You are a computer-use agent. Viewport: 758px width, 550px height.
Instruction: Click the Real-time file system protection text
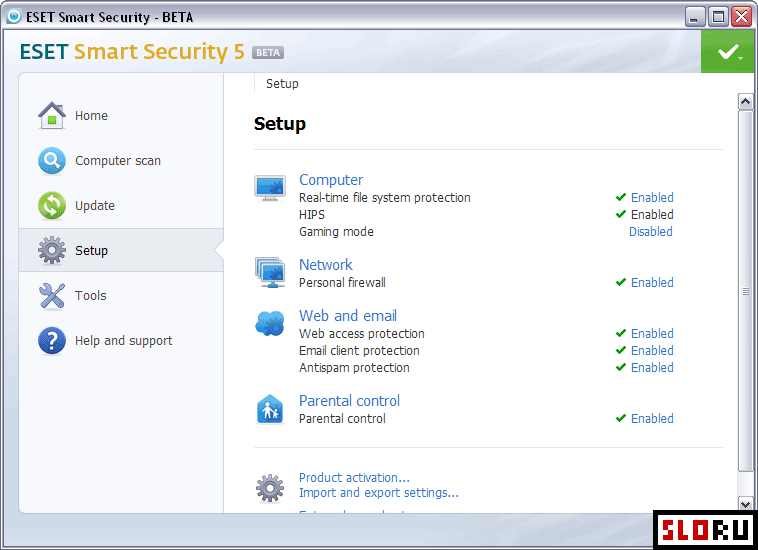point(384,197)
